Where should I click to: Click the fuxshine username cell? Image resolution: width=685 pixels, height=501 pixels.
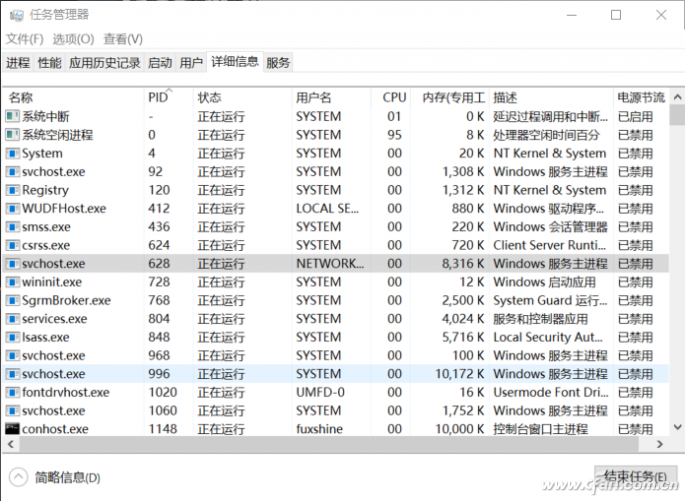pos(319,429)
